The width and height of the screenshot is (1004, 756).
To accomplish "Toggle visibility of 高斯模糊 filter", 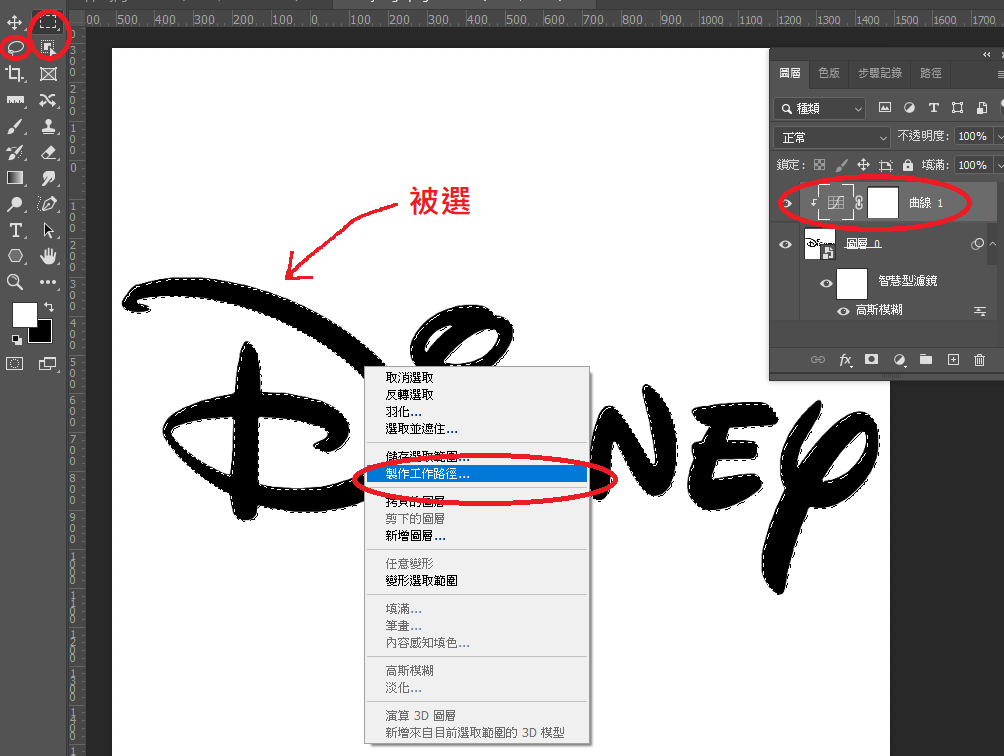I will pyautogui.click(x=843, y=310).
